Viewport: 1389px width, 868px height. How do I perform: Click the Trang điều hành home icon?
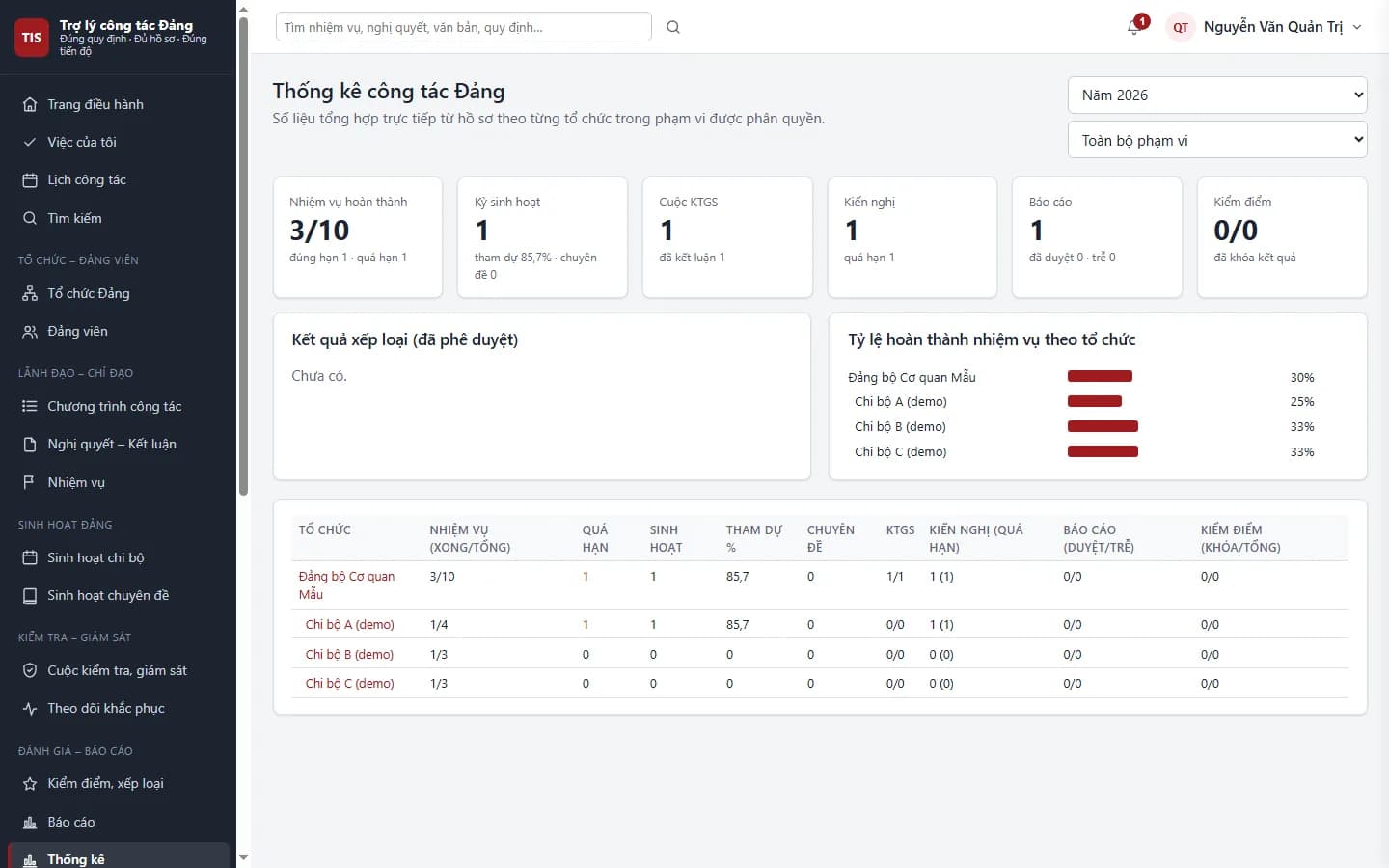(x=30, y=104)
